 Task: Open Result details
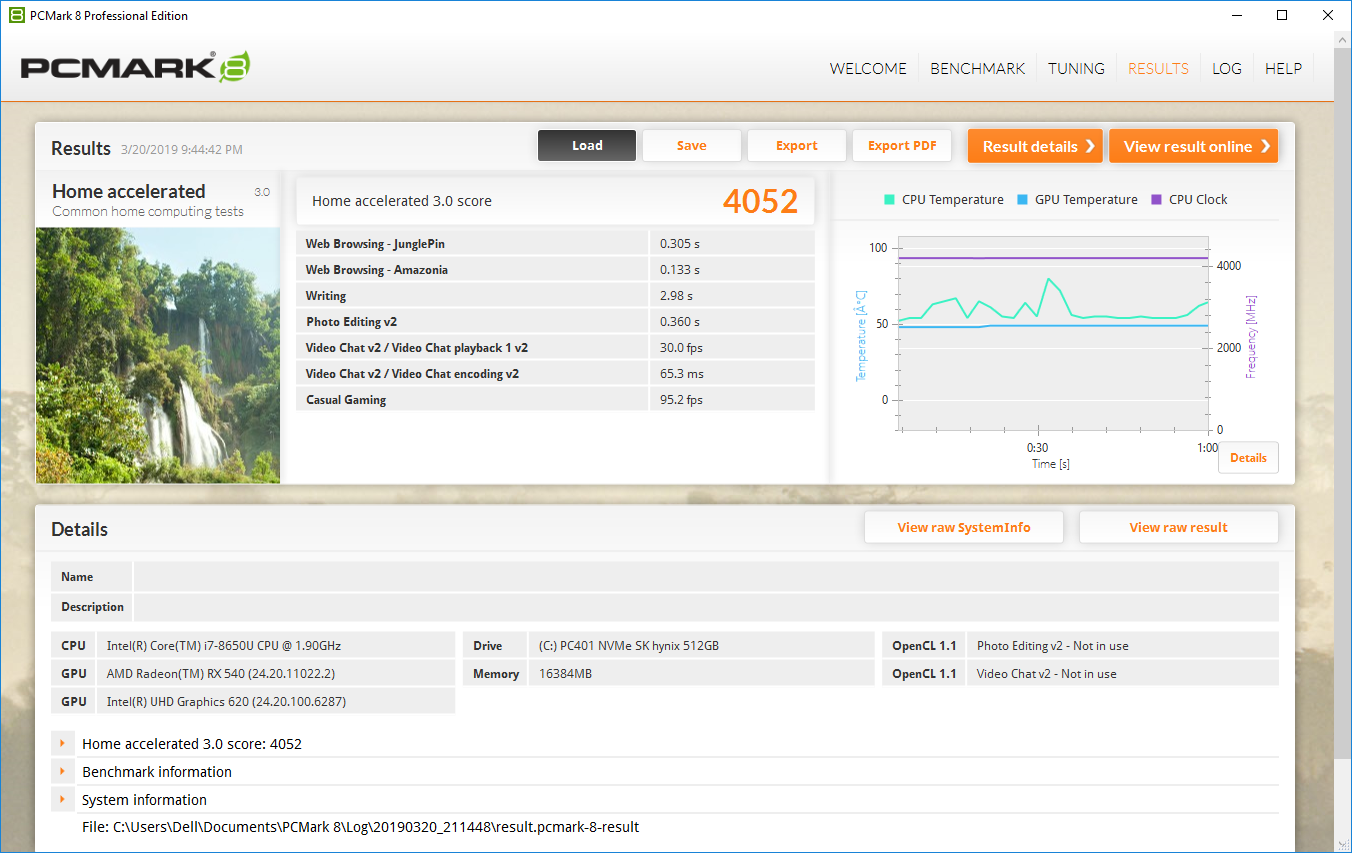click(1035, 146)
